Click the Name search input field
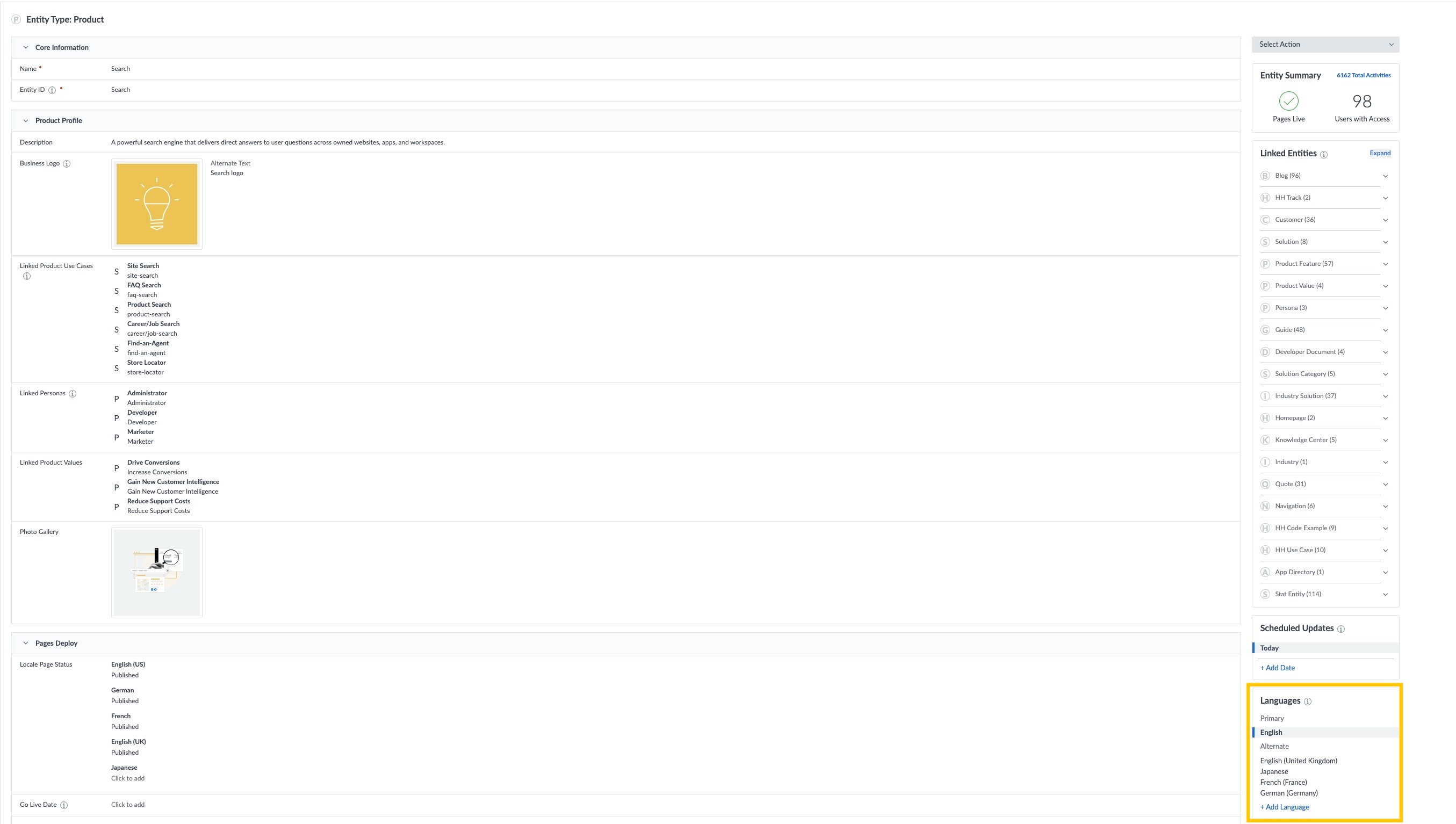1456x824 pixels. tap(120, 68)
